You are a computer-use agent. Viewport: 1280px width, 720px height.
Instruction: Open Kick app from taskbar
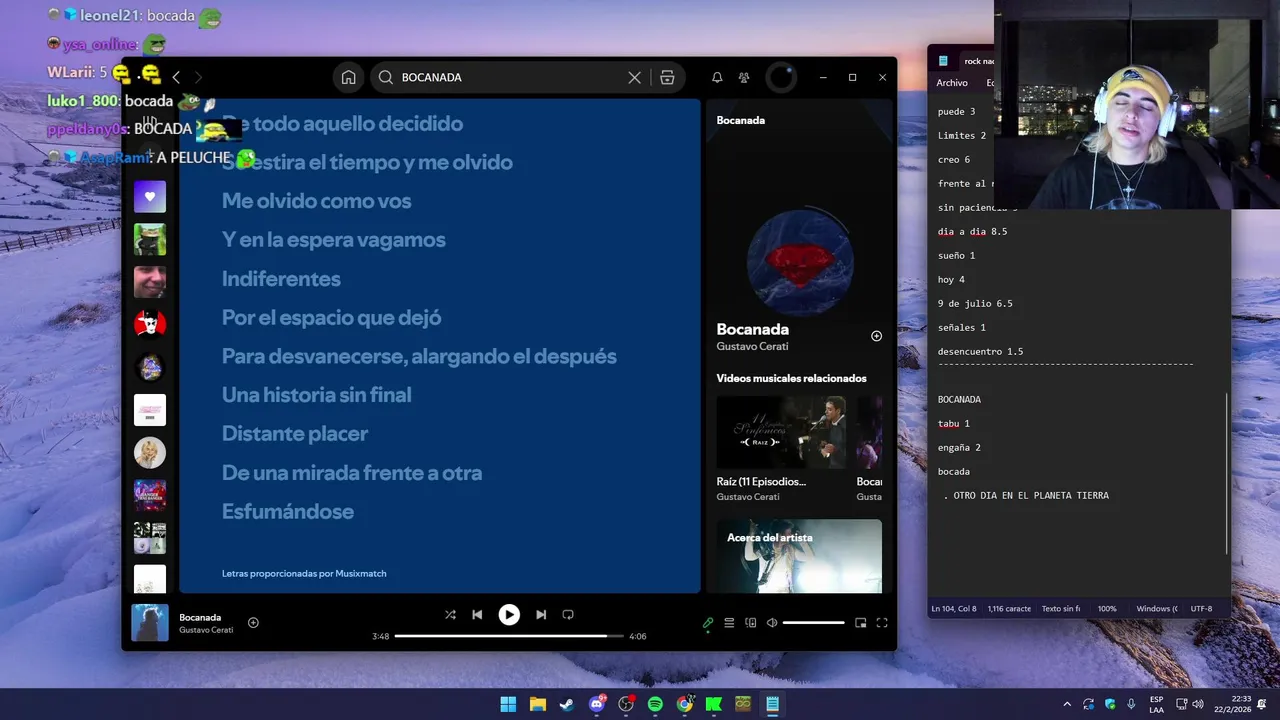coord(714,704)
